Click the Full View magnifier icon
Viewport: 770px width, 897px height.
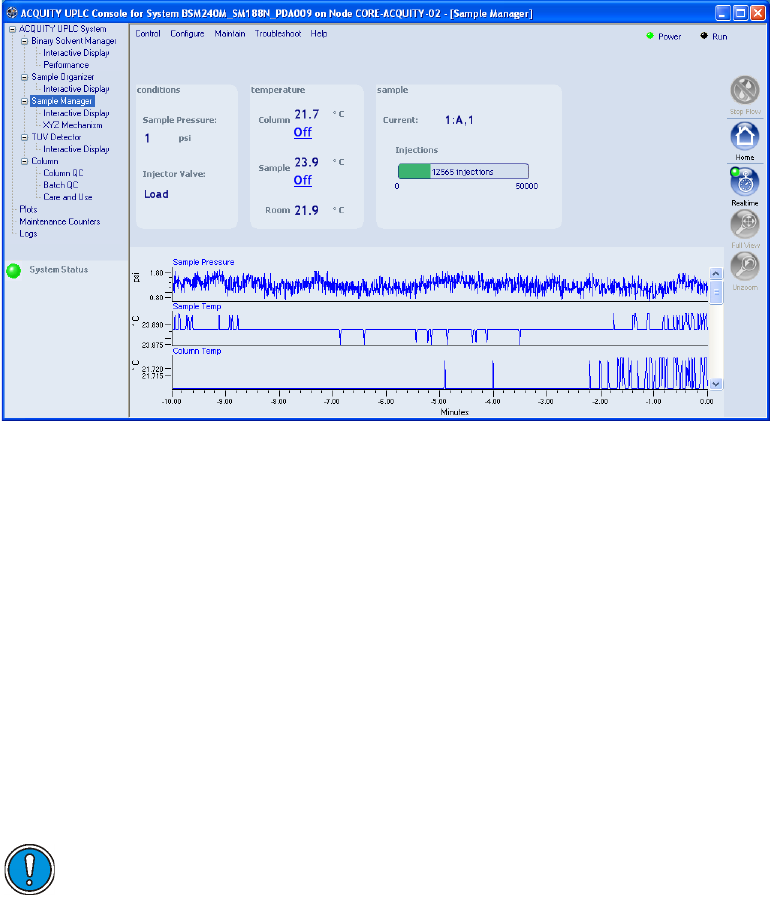[x=745, y=224]
